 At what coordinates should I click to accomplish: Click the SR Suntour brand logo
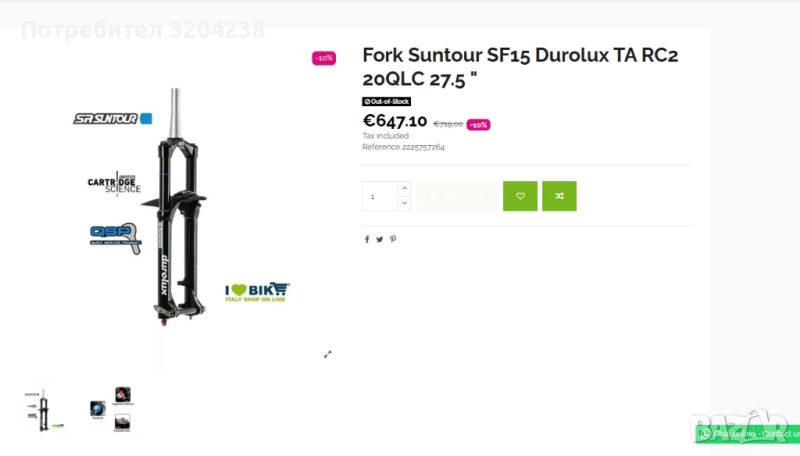click(x=112, y=119)
